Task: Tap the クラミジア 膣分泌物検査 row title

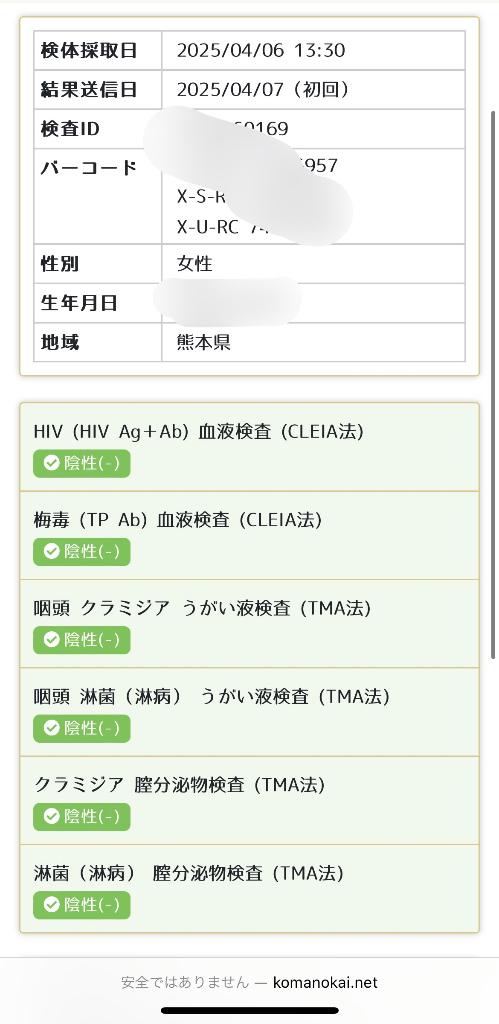Action: [x=180, y=785]
